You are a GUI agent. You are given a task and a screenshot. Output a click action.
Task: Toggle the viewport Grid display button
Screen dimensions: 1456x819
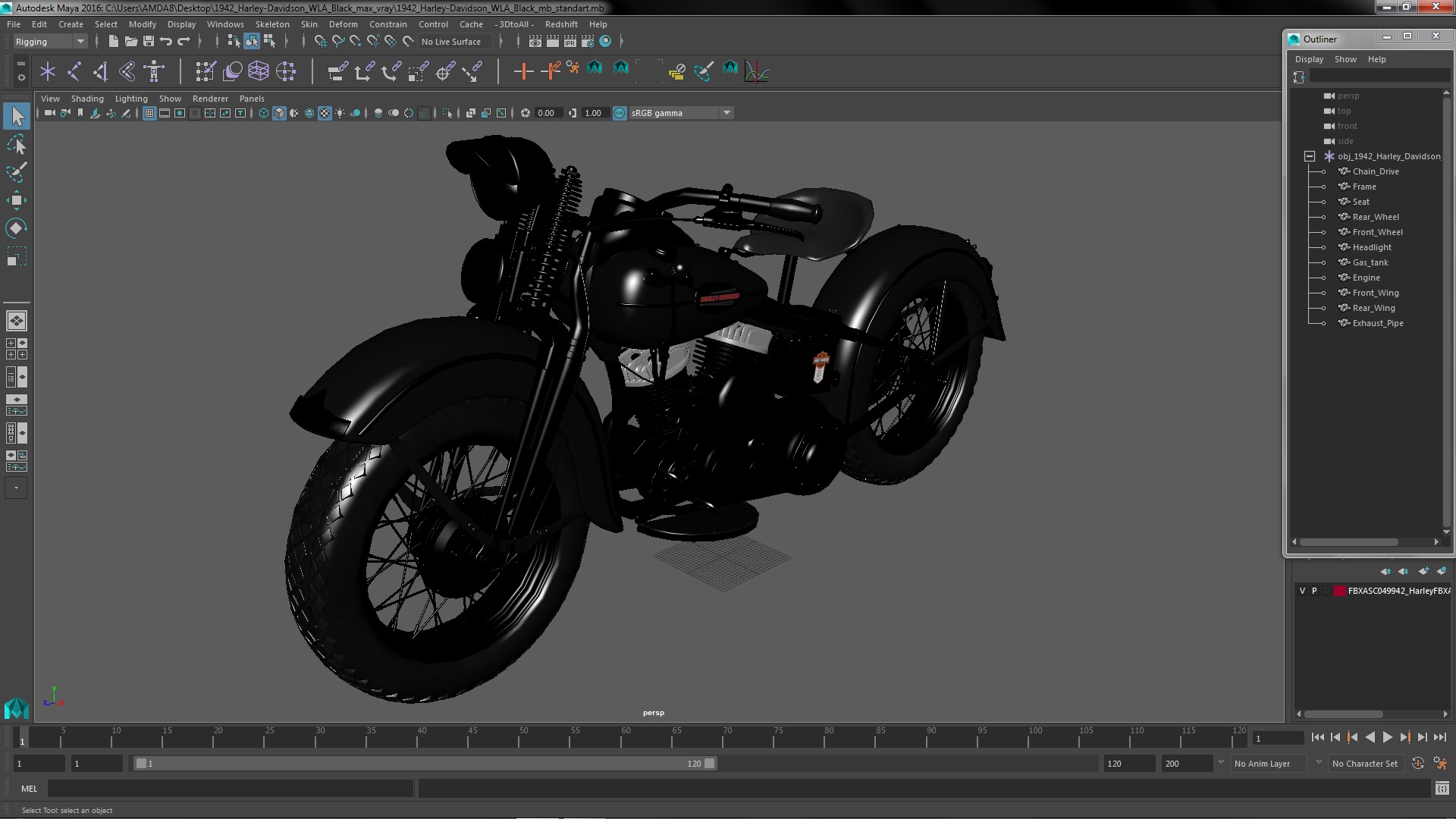pyautogui.click(x=149, y=113)
